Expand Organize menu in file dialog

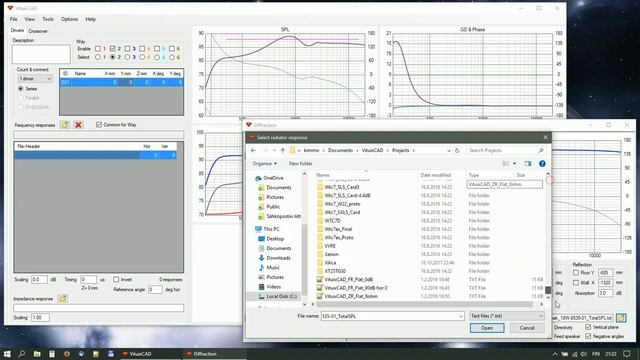coord(264,164)
